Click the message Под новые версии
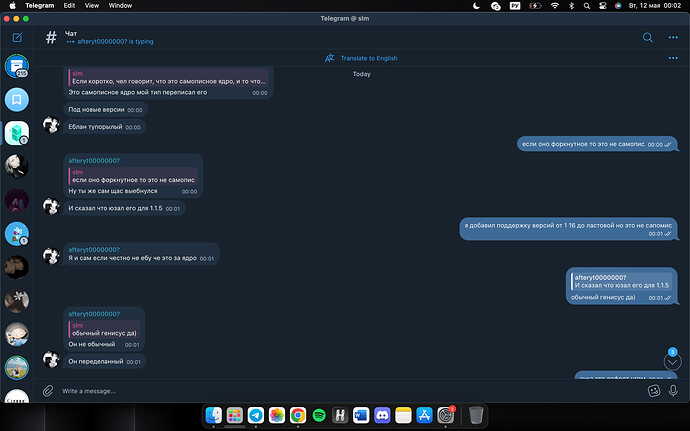 (x=105, y=110)
